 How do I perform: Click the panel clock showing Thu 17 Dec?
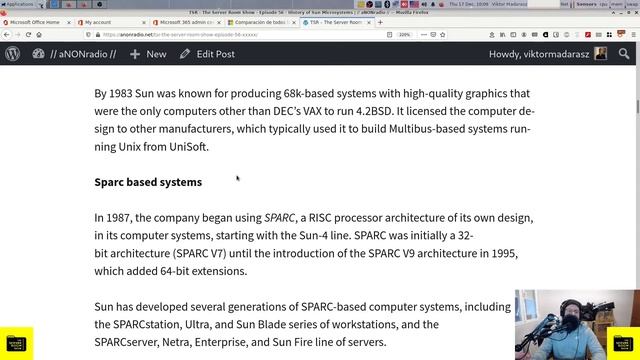click(469, 4)
